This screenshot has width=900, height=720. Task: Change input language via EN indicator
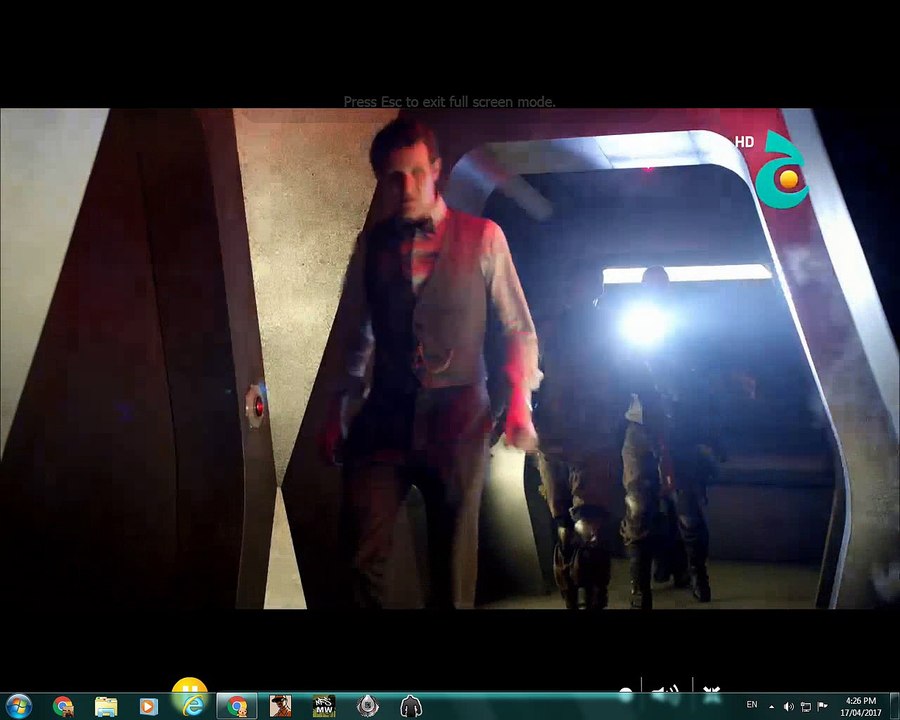(x=752, y=704)
